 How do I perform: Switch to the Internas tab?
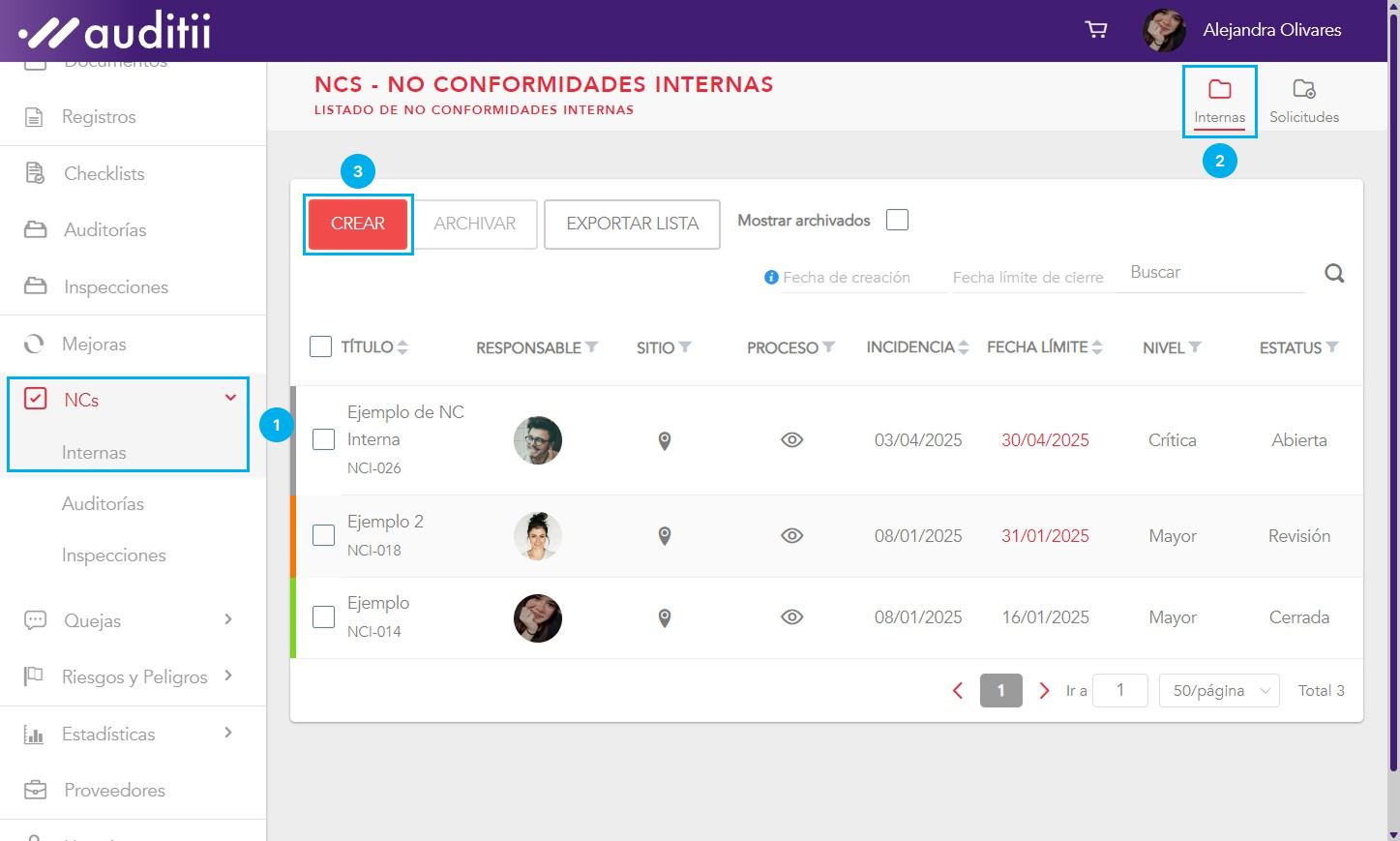point(1219,102)
